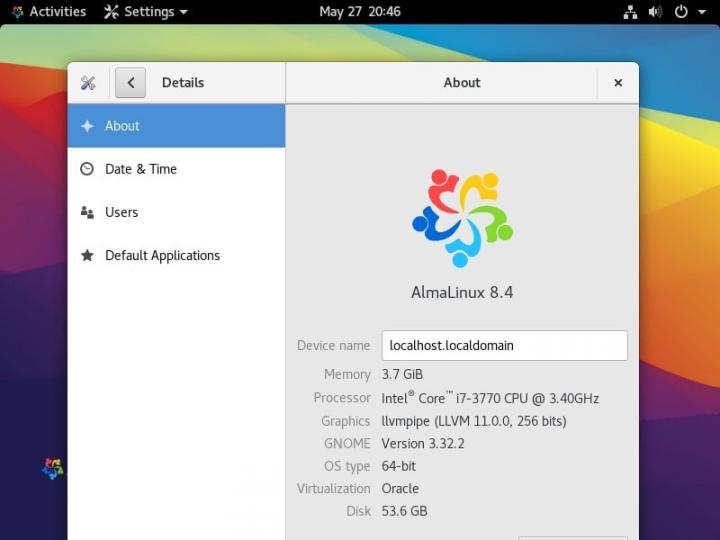This screenshot has width=720, height=540.
Task: Click the clock icon for Date & Time
Action: 87,169
